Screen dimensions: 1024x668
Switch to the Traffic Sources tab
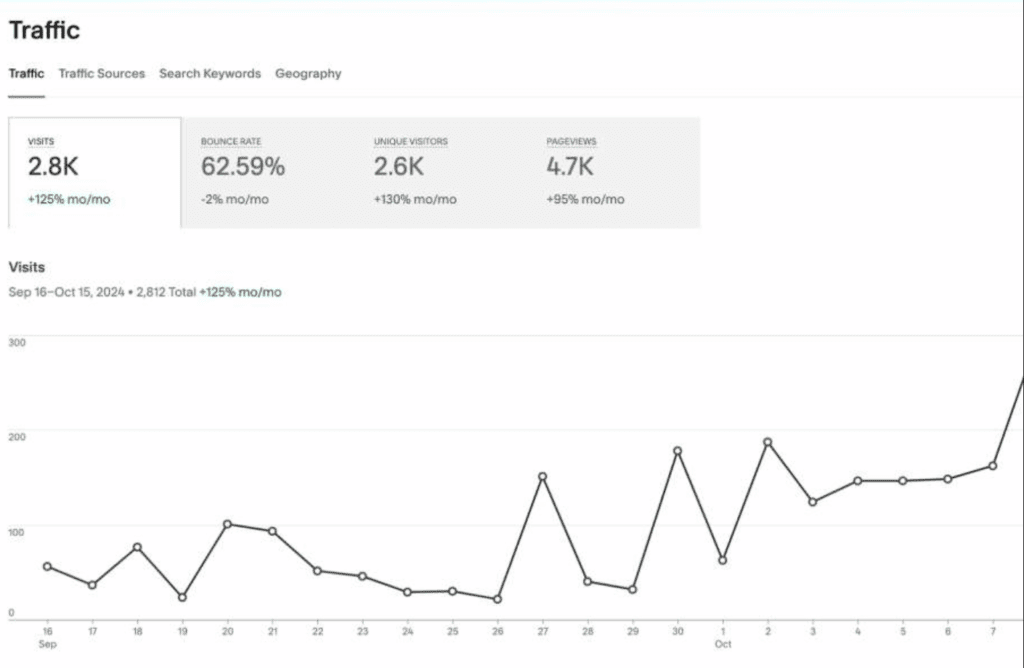point(101,73)
